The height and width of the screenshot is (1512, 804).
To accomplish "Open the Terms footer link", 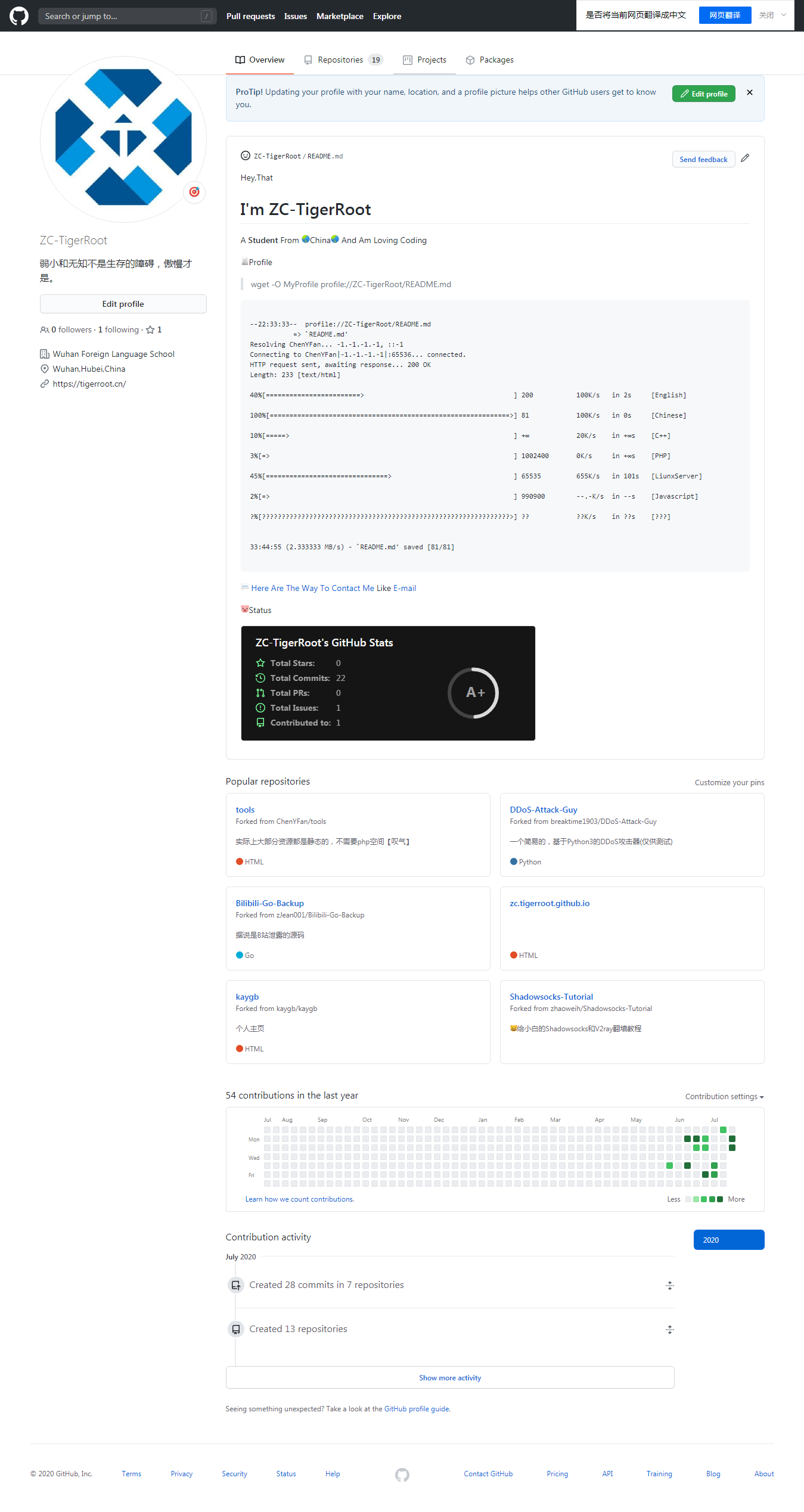I will 132,1474.
